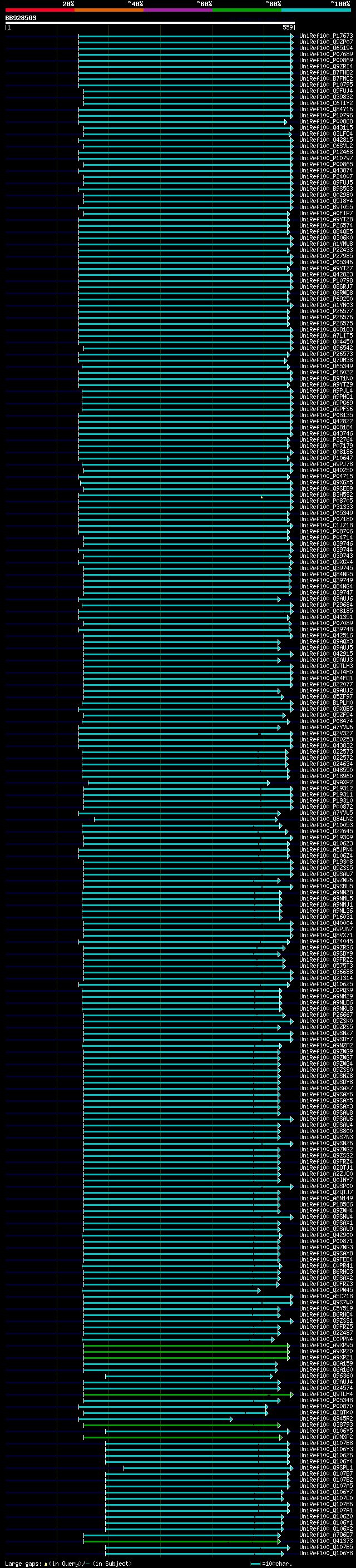This screenshot has width=356, height=1568.
Task: Select hit label UniRef100_P26574
Action: 326,226
